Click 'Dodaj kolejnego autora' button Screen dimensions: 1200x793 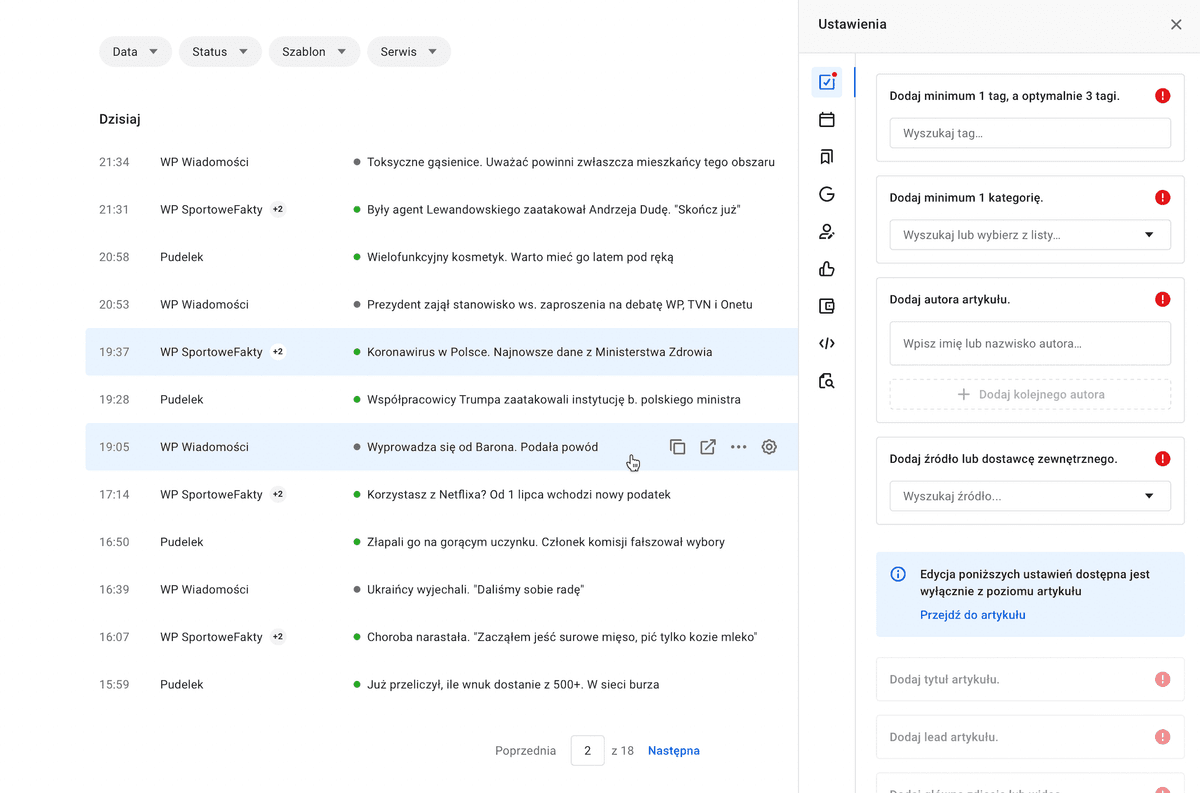pos(1030,394)
